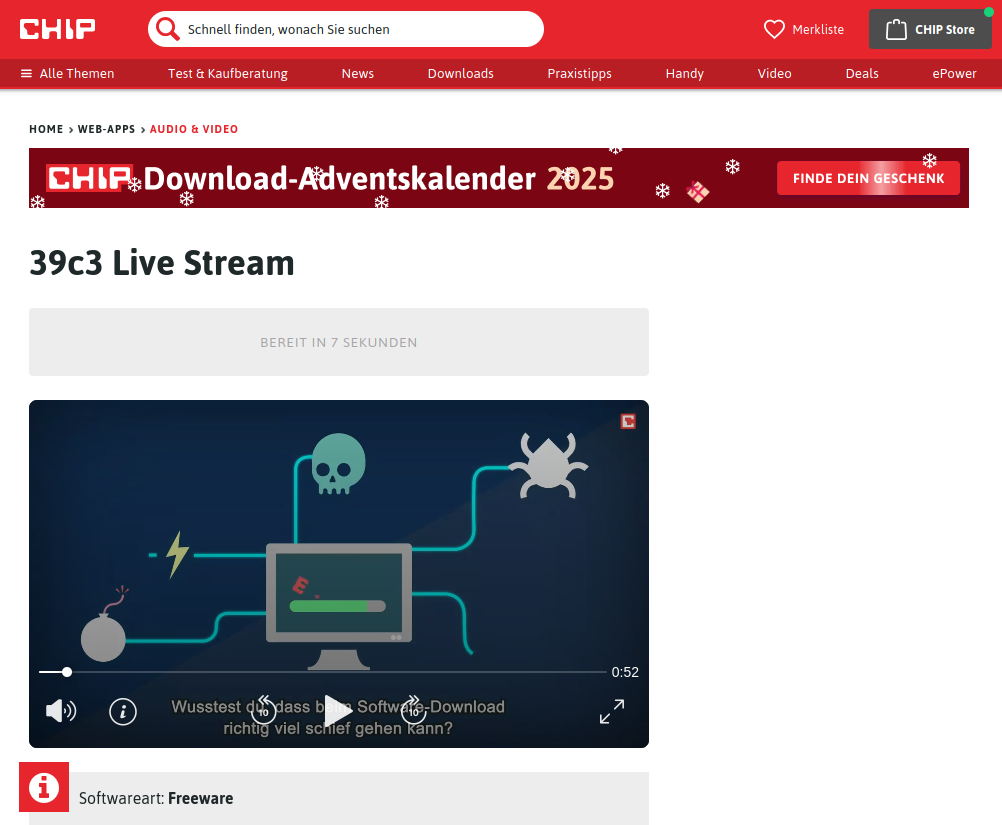
Task: Click the red info badge bottom left
Action: coord(44,787)
